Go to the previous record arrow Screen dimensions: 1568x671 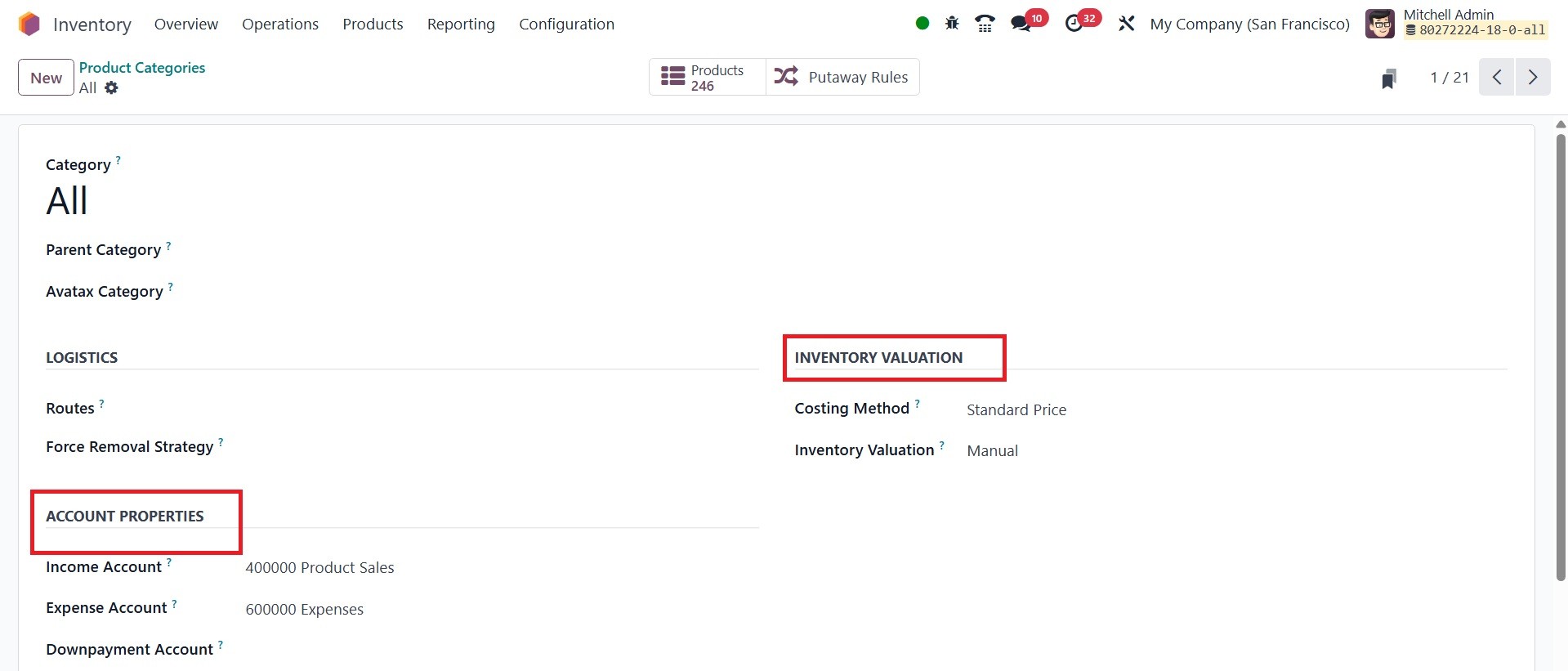coord(1497,78)
